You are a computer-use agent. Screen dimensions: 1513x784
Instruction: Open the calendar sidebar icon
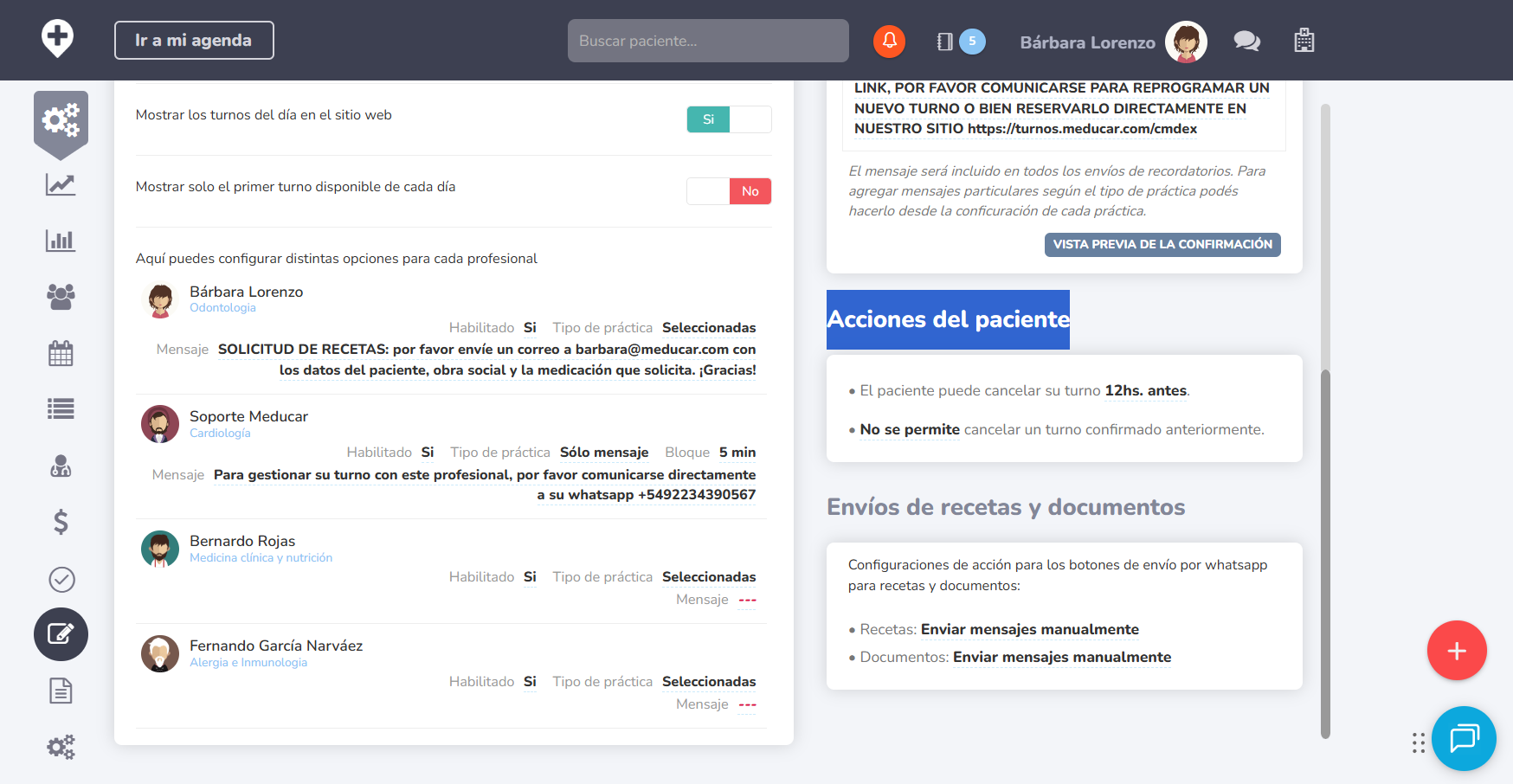tap(61, 353)
